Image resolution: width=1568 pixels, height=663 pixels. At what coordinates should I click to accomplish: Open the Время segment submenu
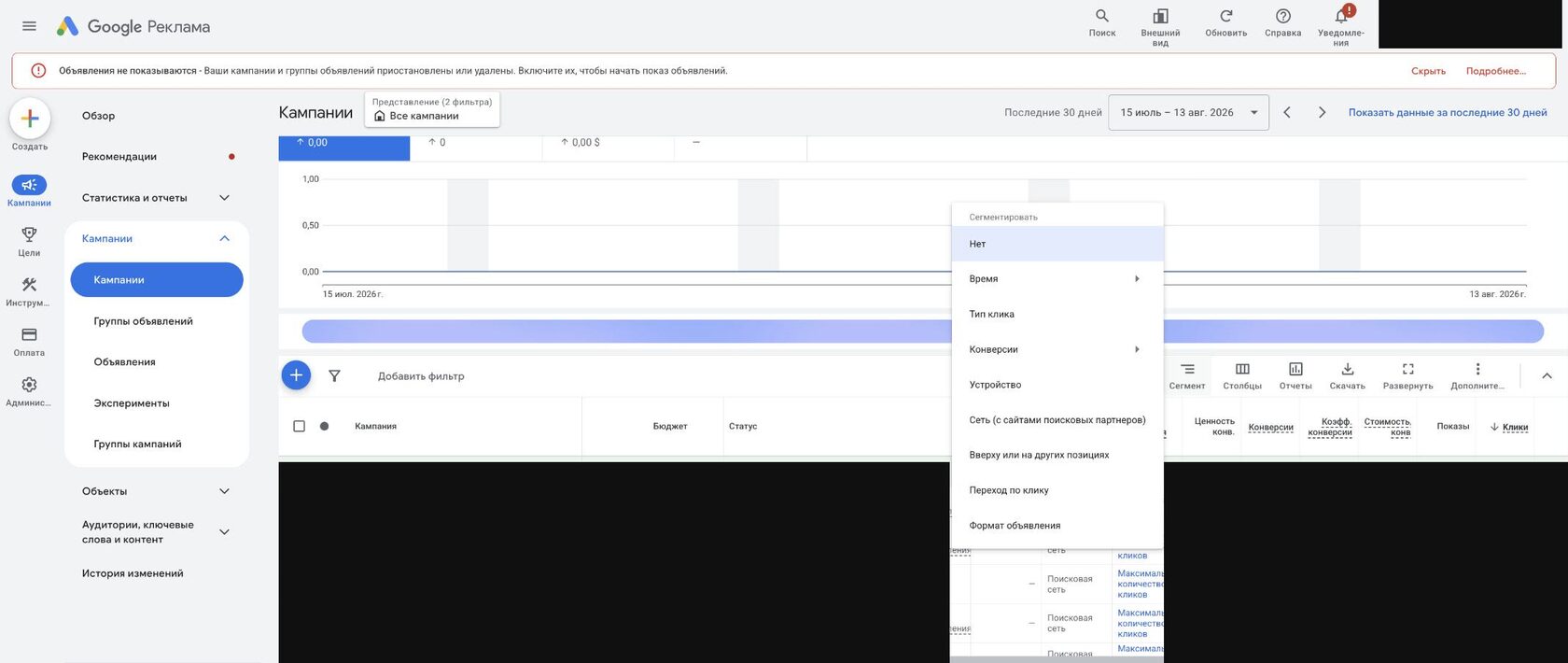point(1057,278)
